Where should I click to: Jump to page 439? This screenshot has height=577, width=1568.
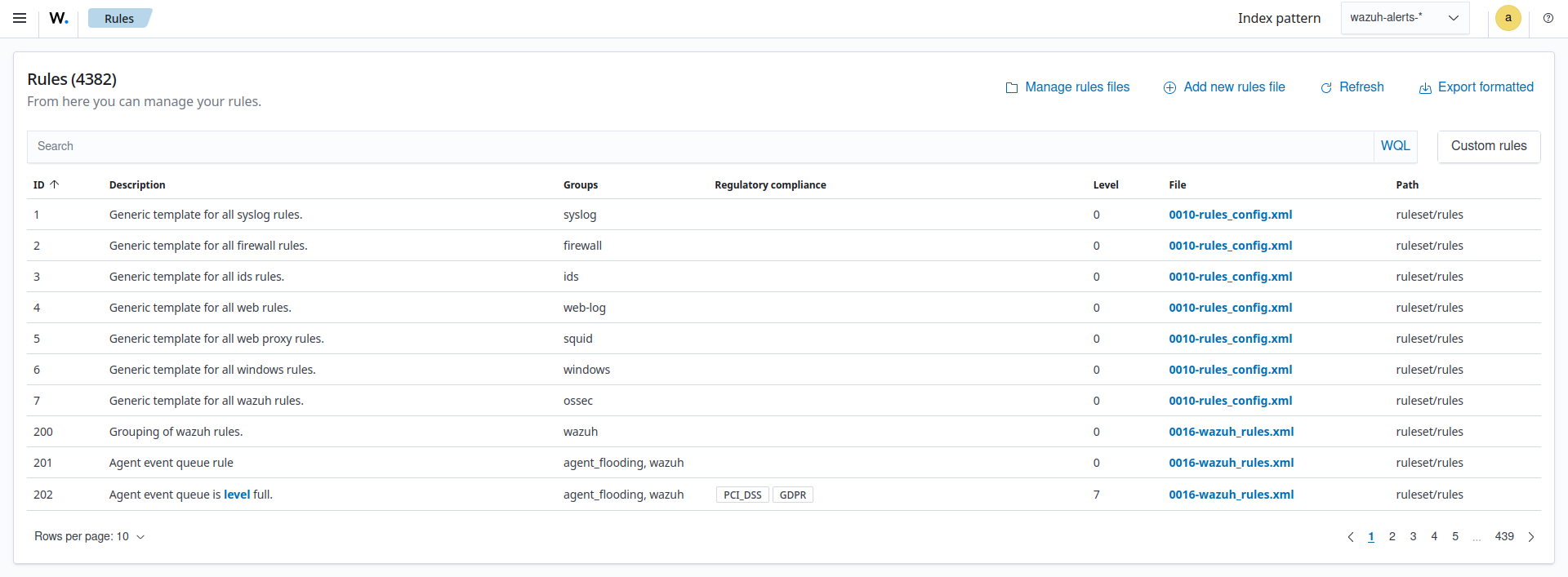tap(1504, 537)
